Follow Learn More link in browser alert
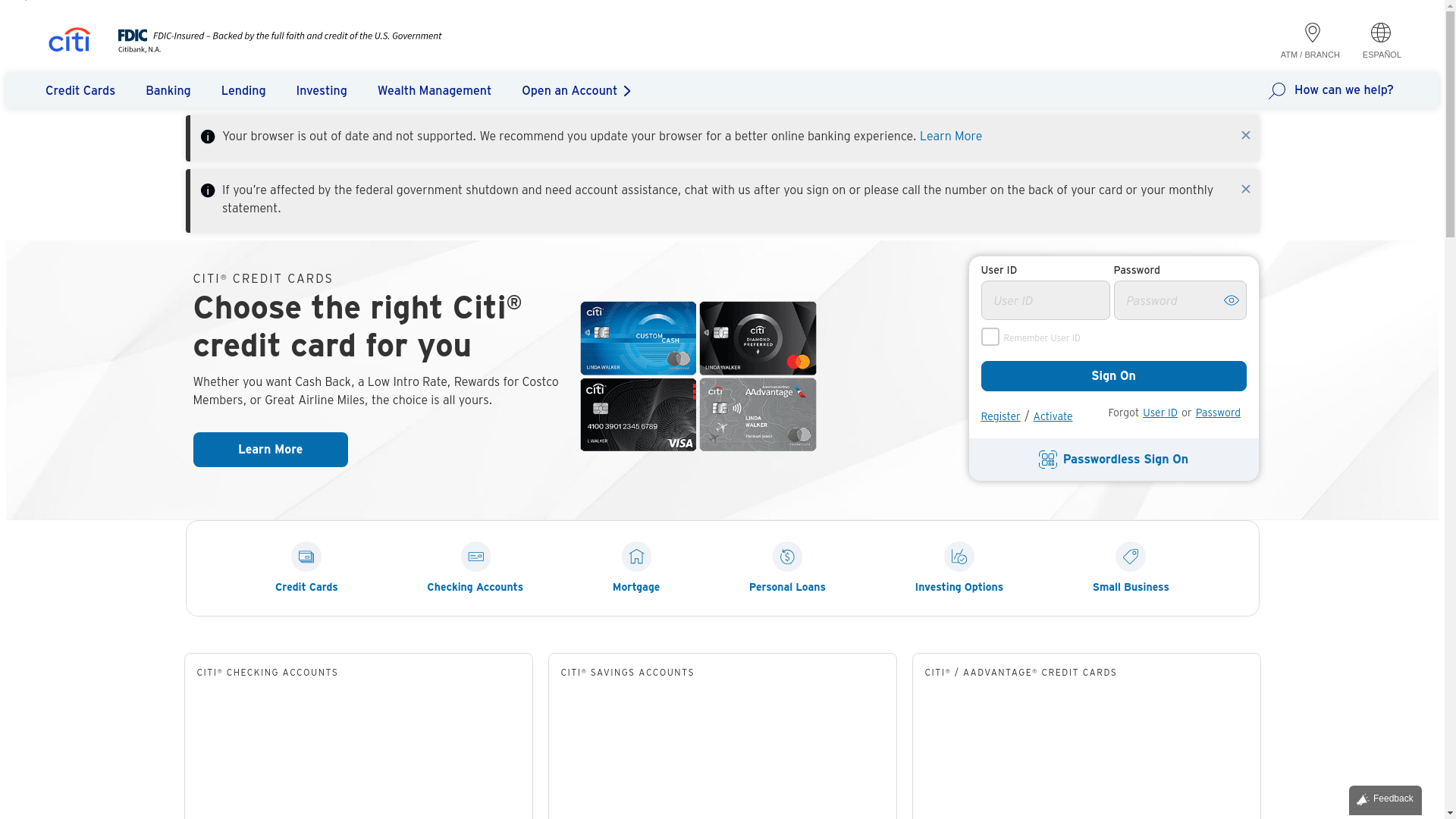Screen dimensions: 1456x819 point(950,136)
